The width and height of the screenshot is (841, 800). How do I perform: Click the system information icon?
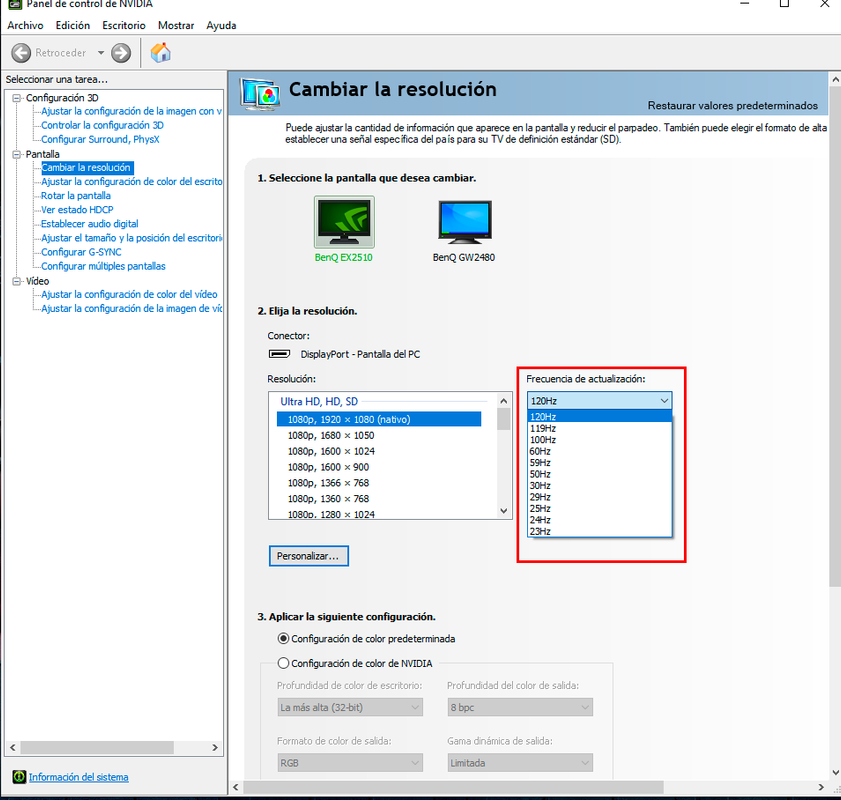[19, 776]
